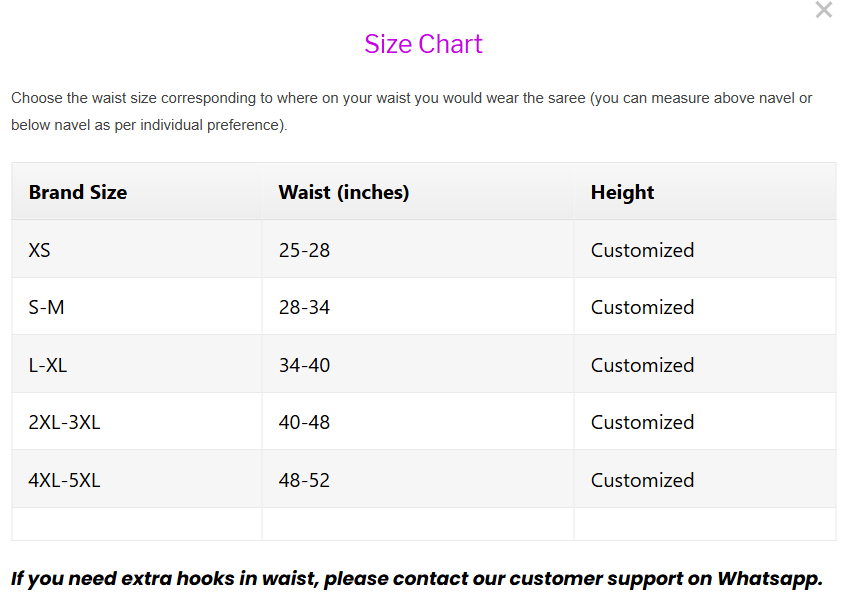The image size is (851, 607).
Task: Click the Height column header
Action: (622, 192)
